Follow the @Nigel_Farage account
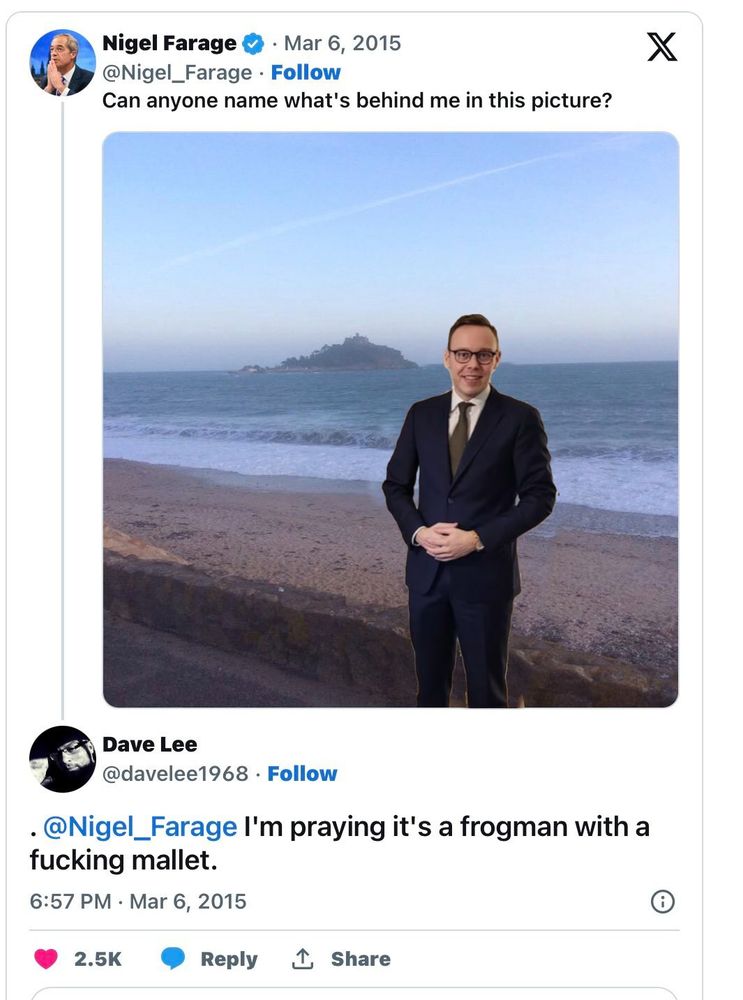The image size is (743, 1000). click(x=305, y=72)
